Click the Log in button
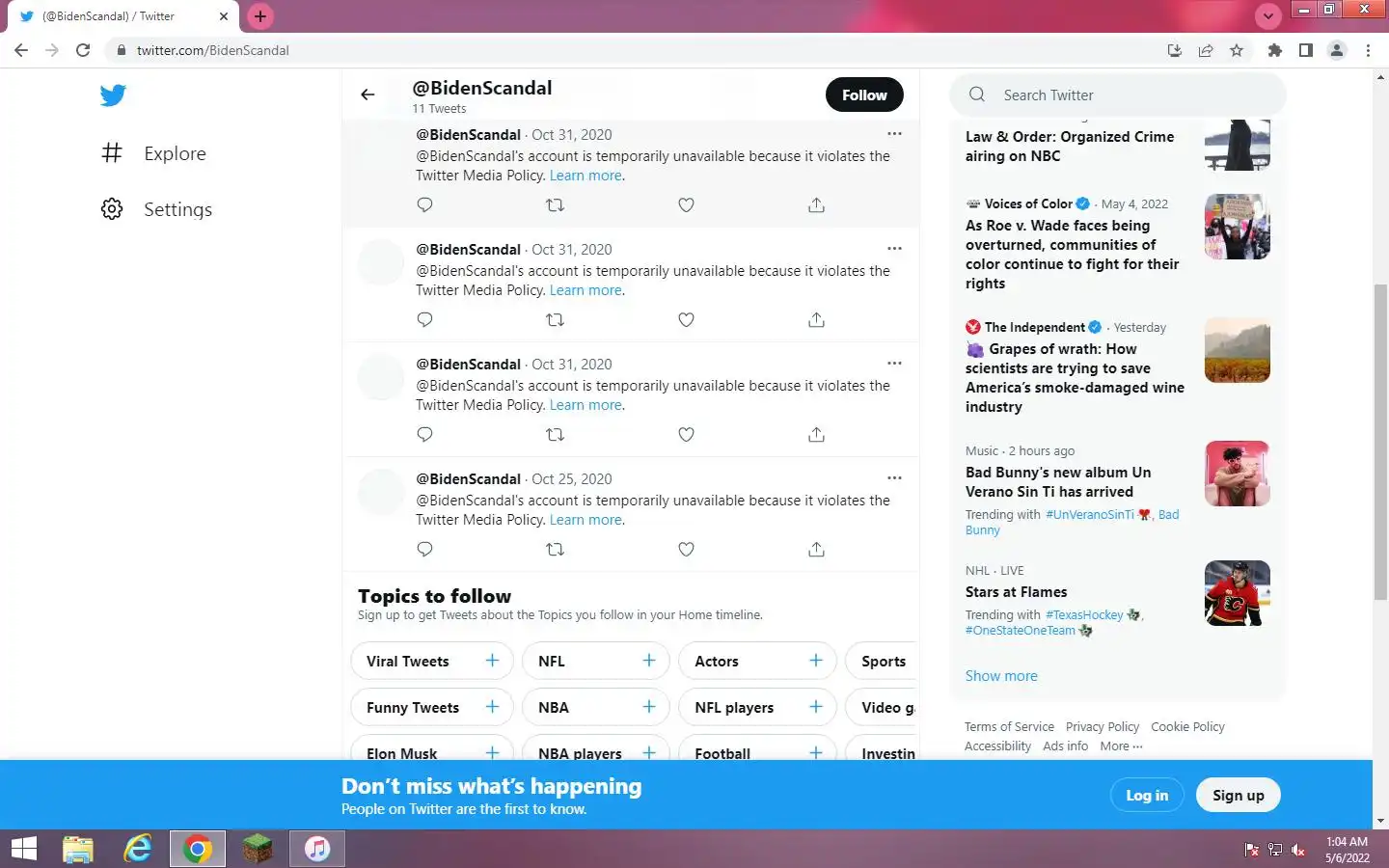Viewport: 1389px width, 868px height. 1147,796
